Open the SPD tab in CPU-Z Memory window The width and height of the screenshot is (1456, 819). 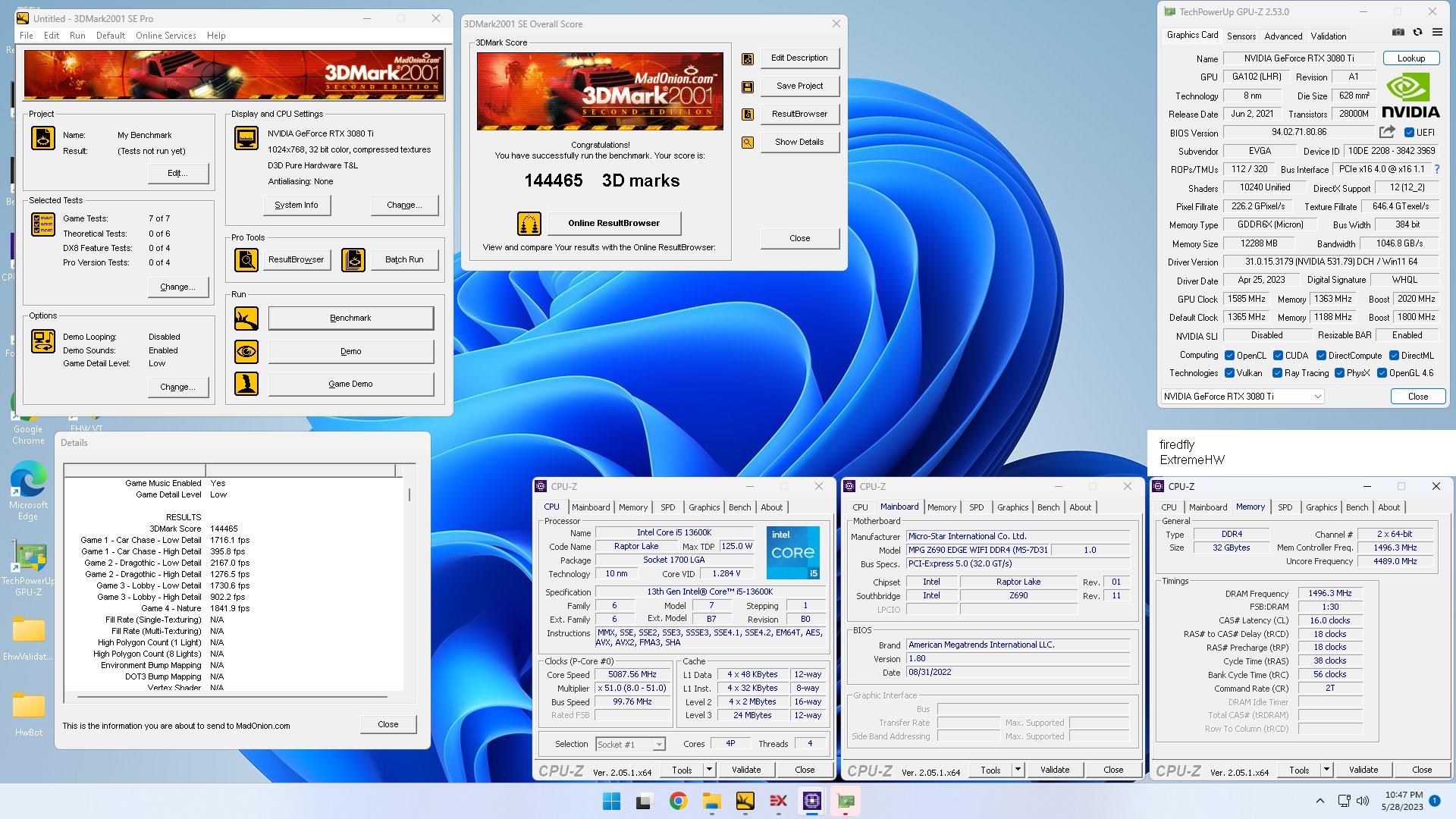coord(1285,507)
